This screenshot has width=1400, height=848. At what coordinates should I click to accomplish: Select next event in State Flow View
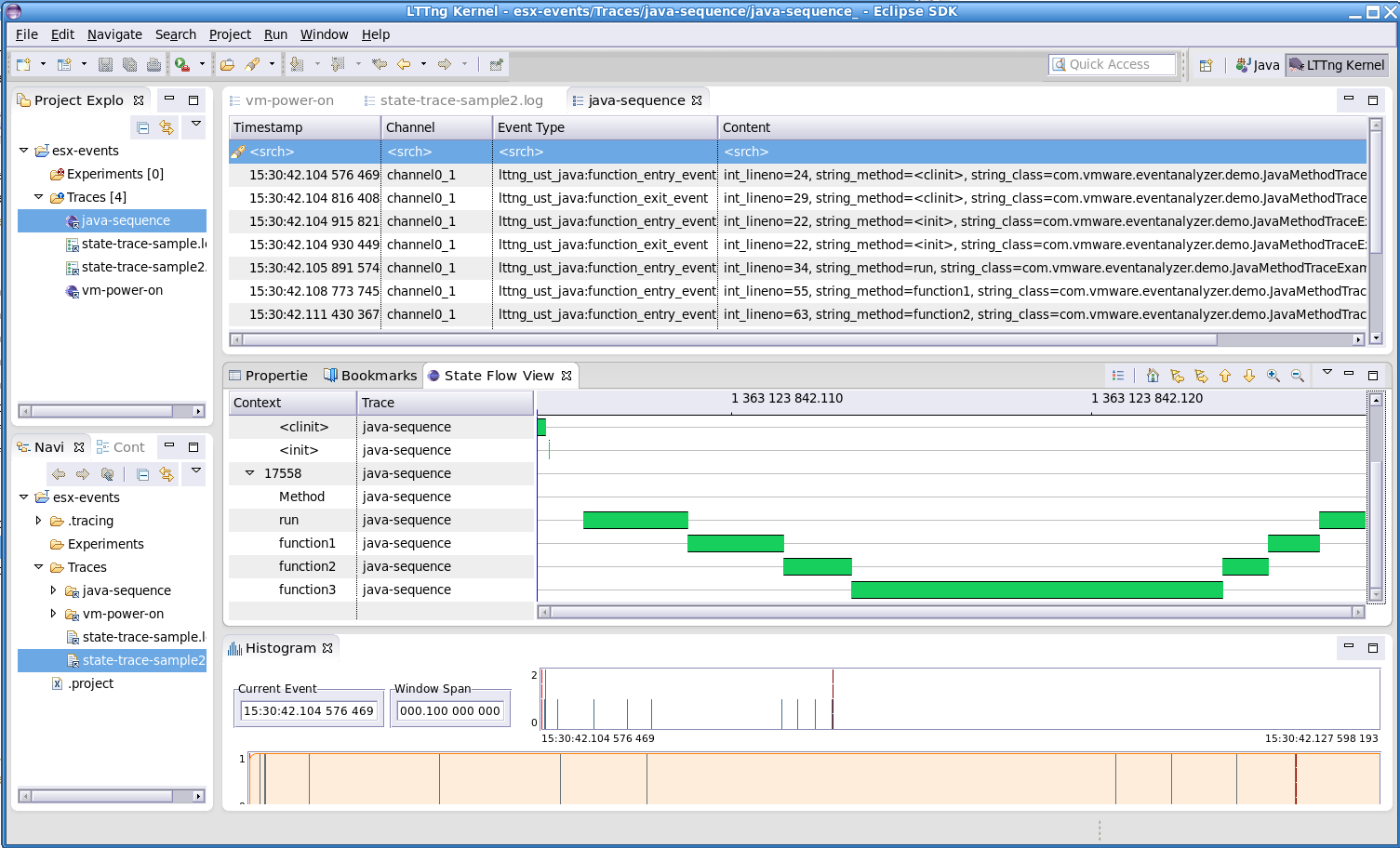tap(1201, 376)
